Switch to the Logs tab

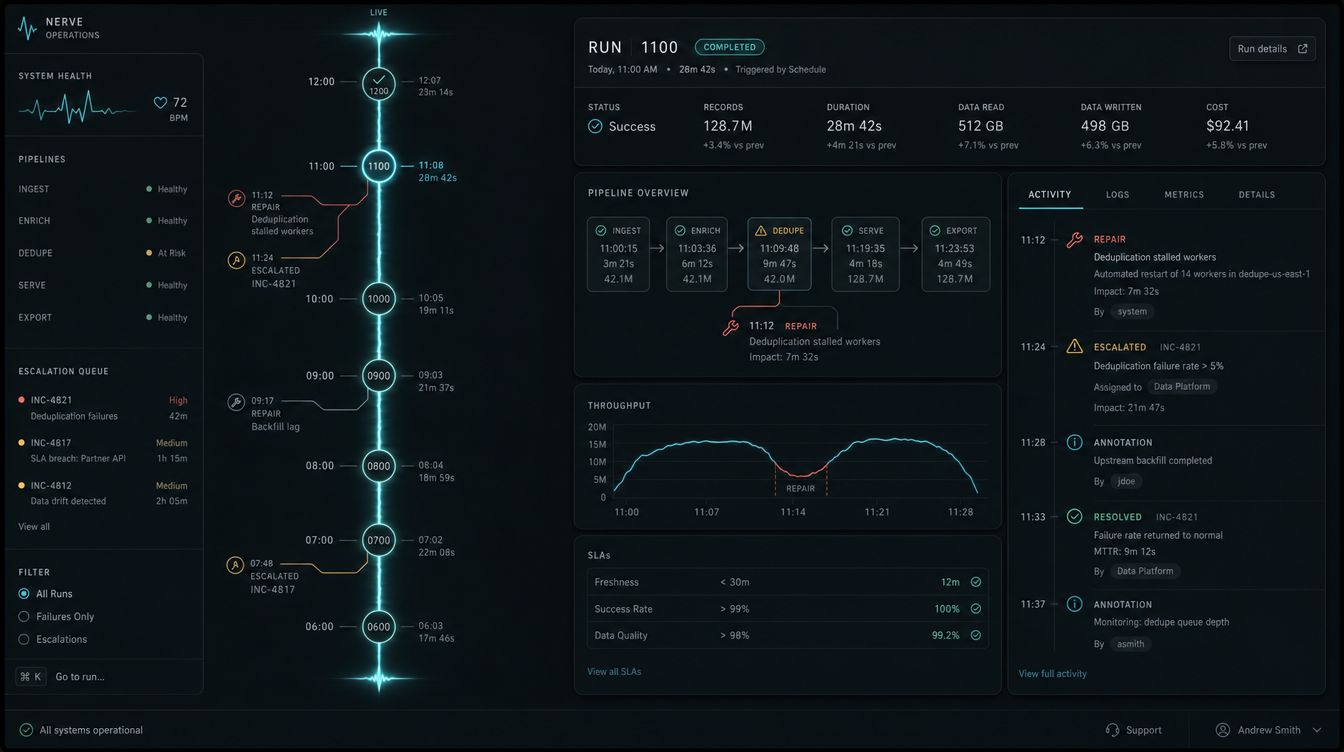point(1117,195)
